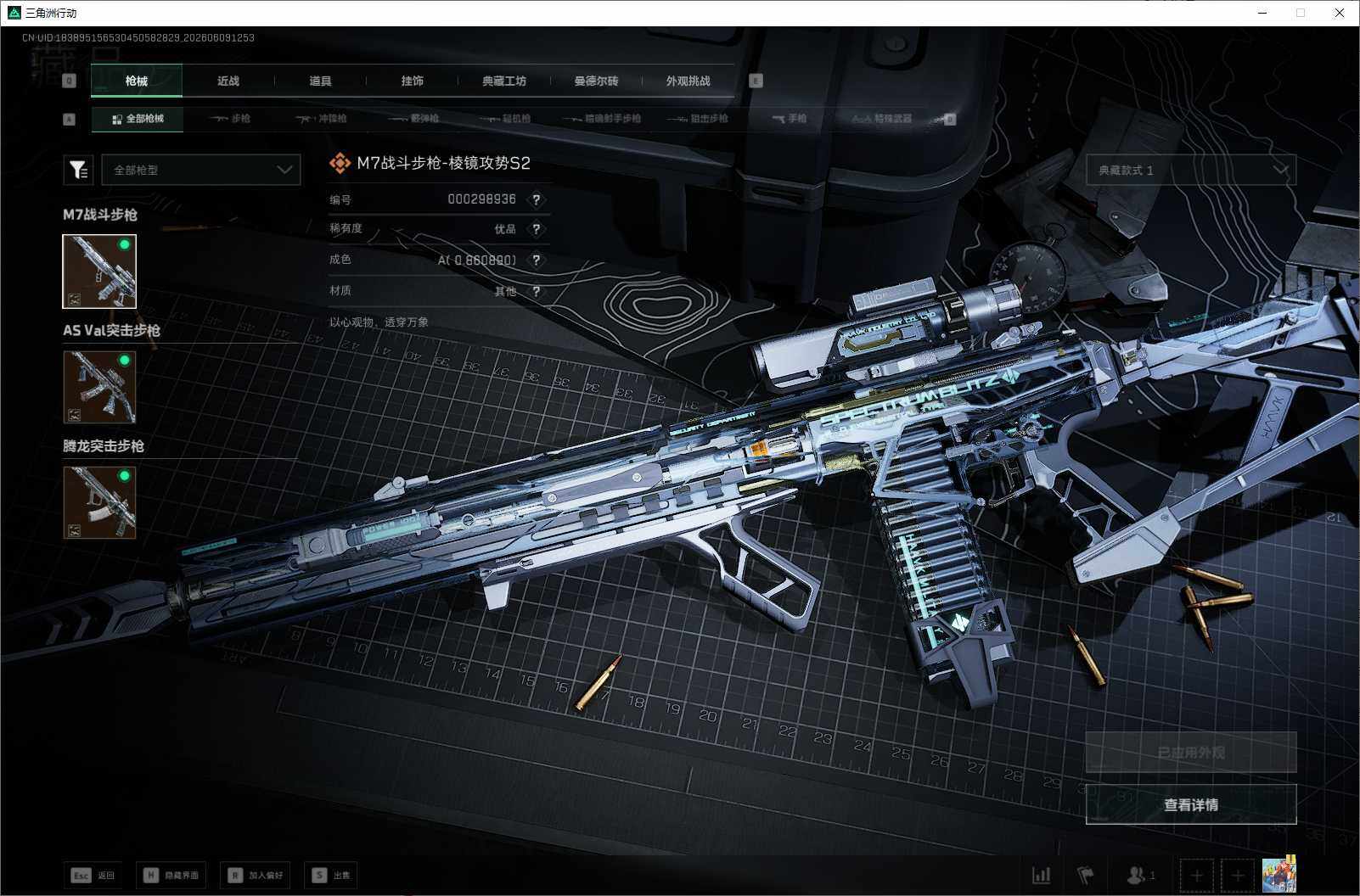Switch to the 枪械 tab
This screenshot has width=1360, height=896.
(137, 81)
